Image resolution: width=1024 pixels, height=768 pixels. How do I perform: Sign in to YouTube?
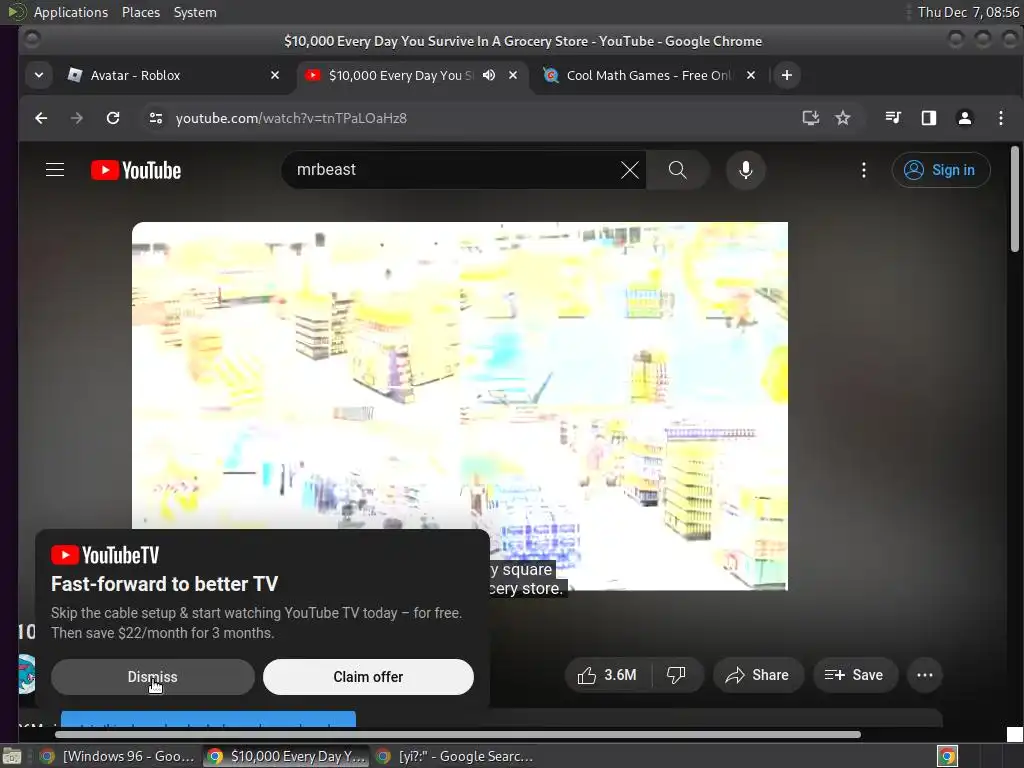click(x=940, y=170)
